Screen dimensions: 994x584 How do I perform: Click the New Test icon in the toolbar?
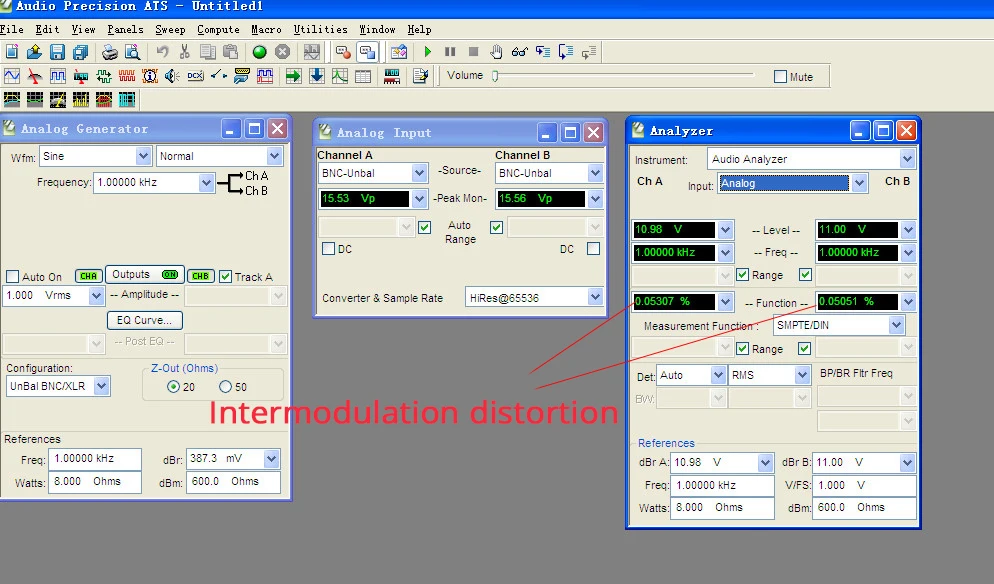click(12, 52)
